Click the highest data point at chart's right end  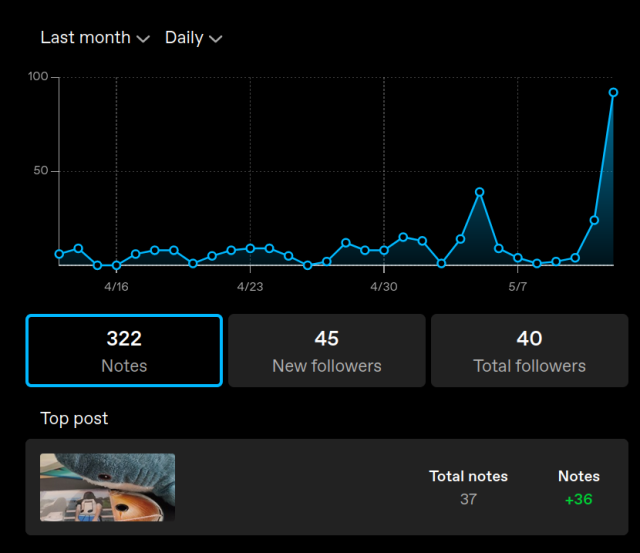pyautogui.click(x=613, y=92)
